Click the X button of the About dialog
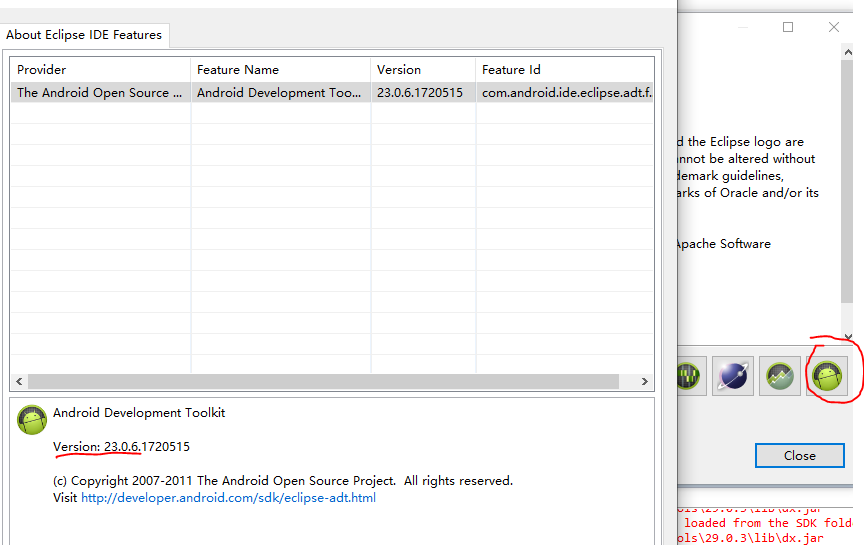 click(x=834, y=27)
